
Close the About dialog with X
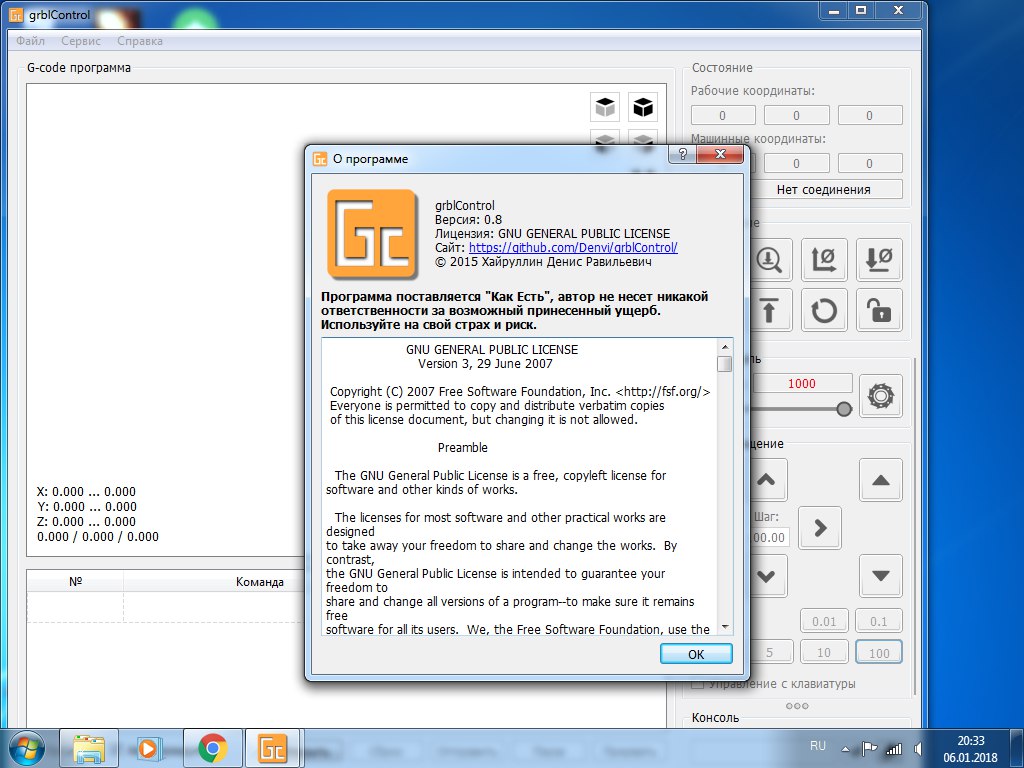720,154
